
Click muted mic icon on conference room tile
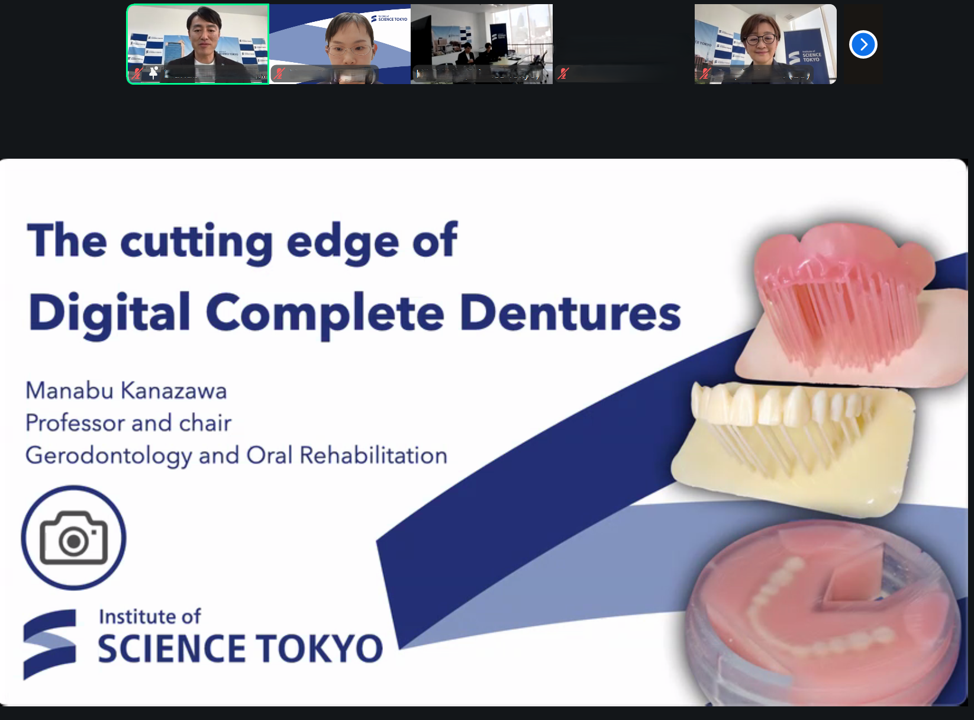pyautogui.click(x=421, y=74)
